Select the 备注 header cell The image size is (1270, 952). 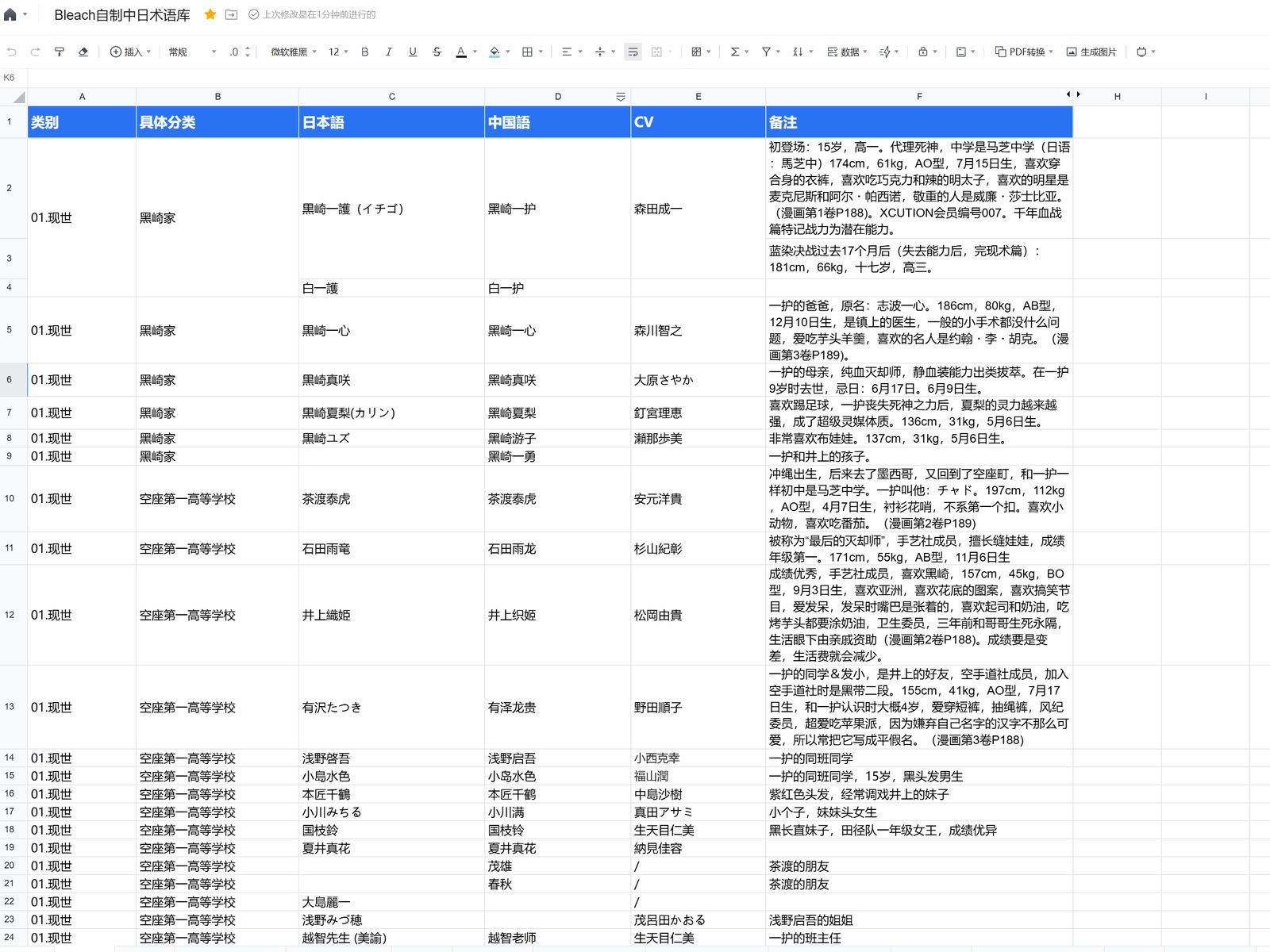[x=919, y=122]
